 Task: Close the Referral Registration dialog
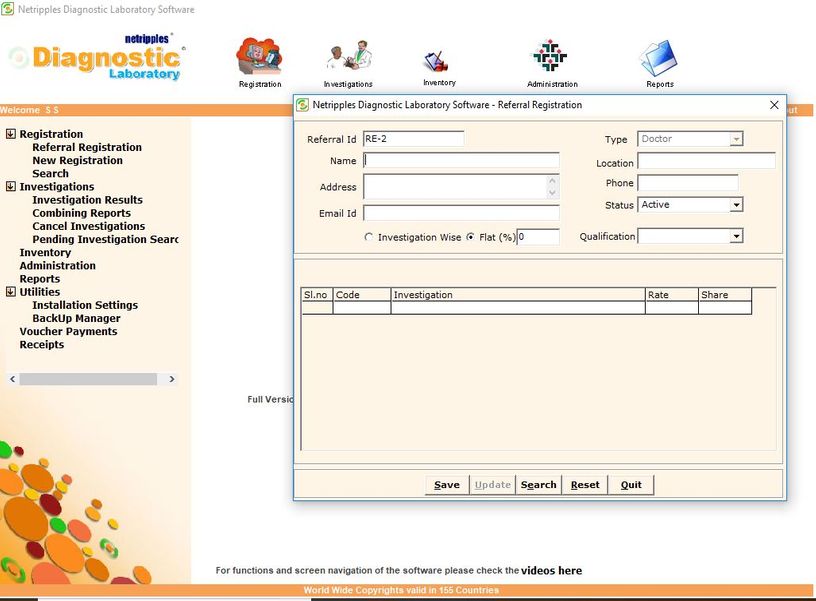tap(774, 105)
